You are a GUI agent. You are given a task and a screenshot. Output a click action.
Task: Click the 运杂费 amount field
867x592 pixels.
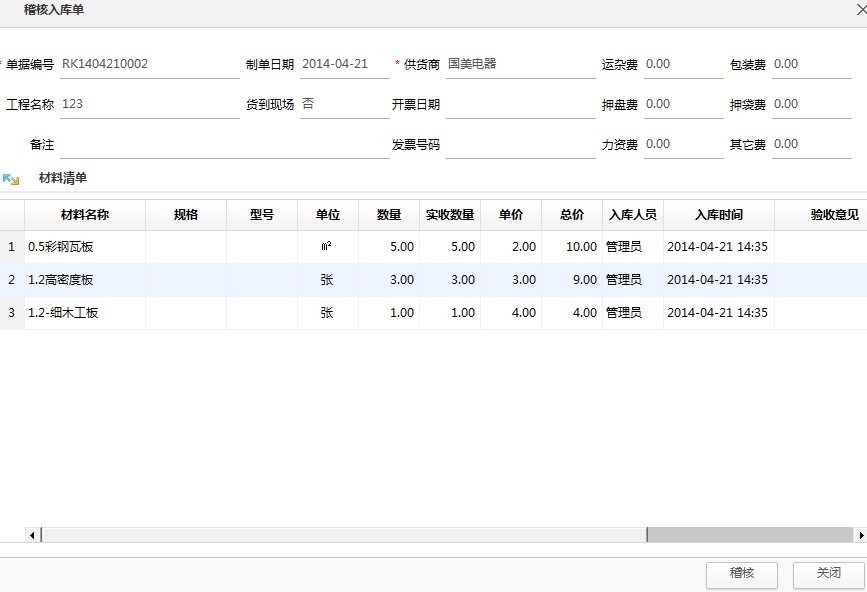coord(683,64)
